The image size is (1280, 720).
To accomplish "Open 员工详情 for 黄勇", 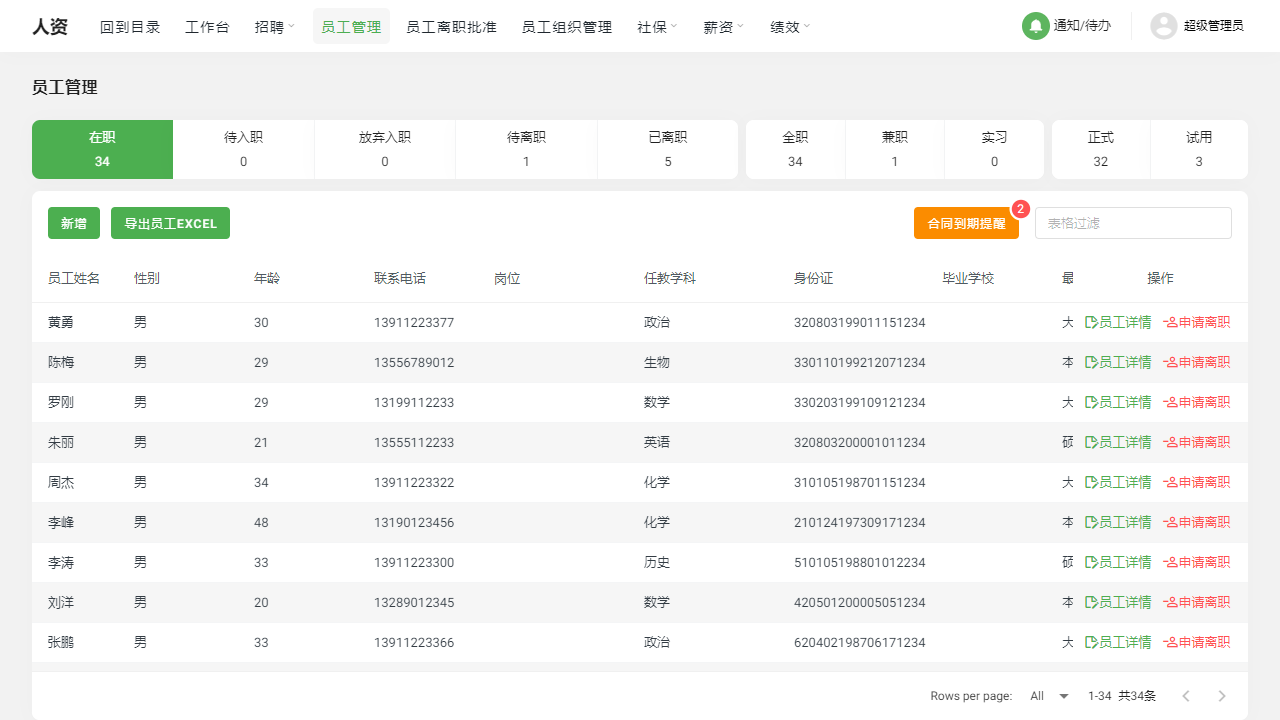I will [1117, 322].
